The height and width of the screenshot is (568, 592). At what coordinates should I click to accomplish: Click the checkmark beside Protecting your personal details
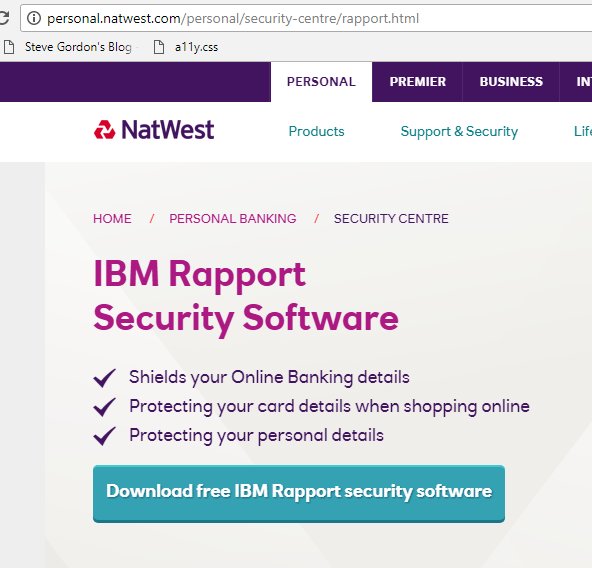click(x=104, y=436)
